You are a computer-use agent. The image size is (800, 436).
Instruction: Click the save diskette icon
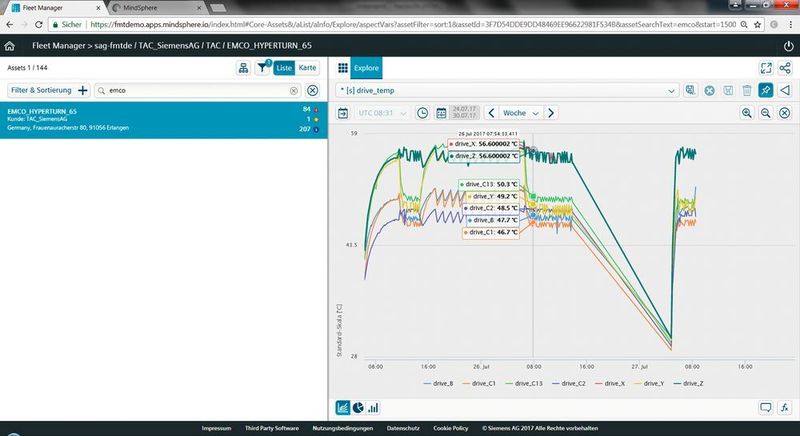click(728, 90)
